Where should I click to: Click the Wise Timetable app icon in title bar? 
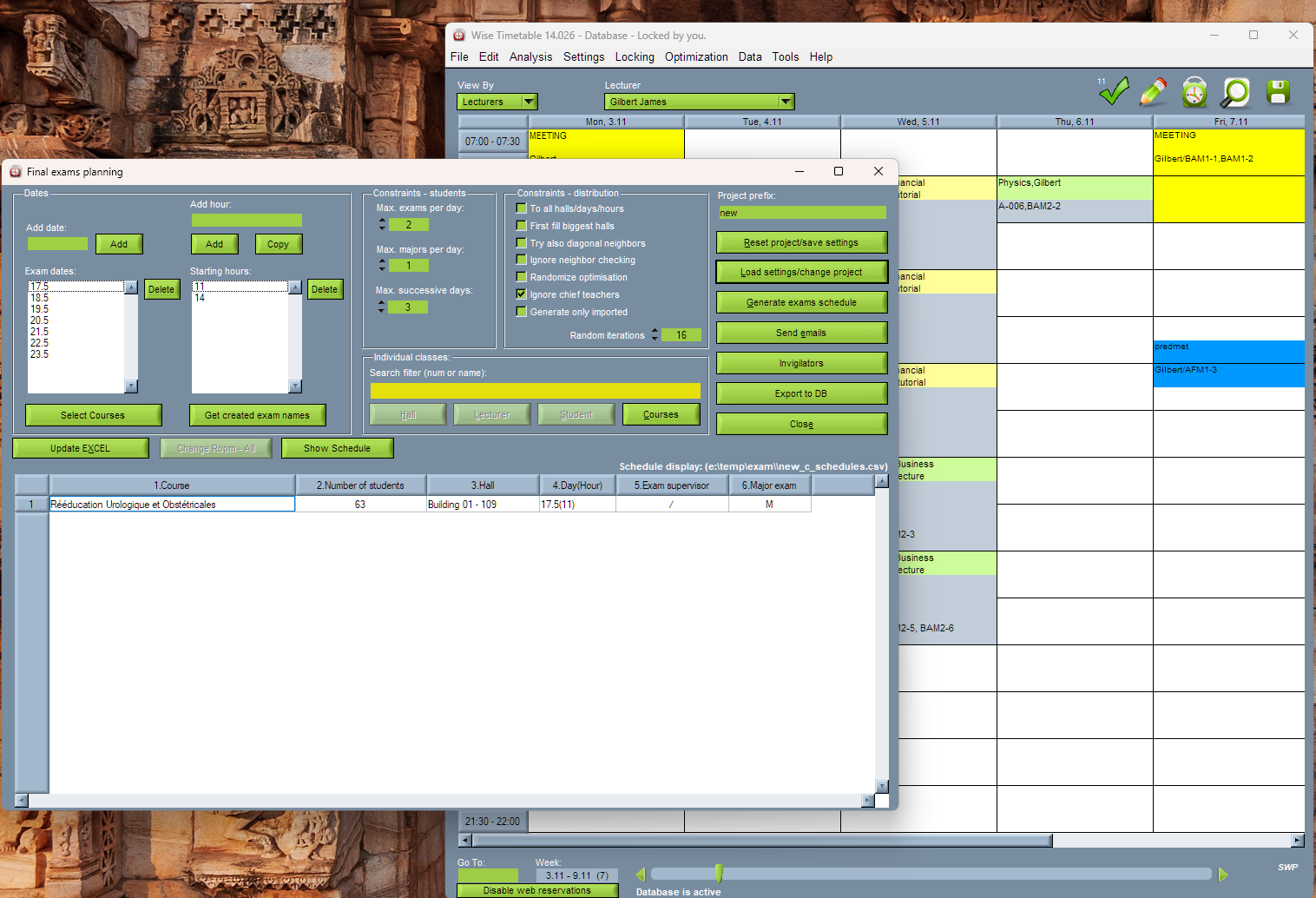point(459,36)
